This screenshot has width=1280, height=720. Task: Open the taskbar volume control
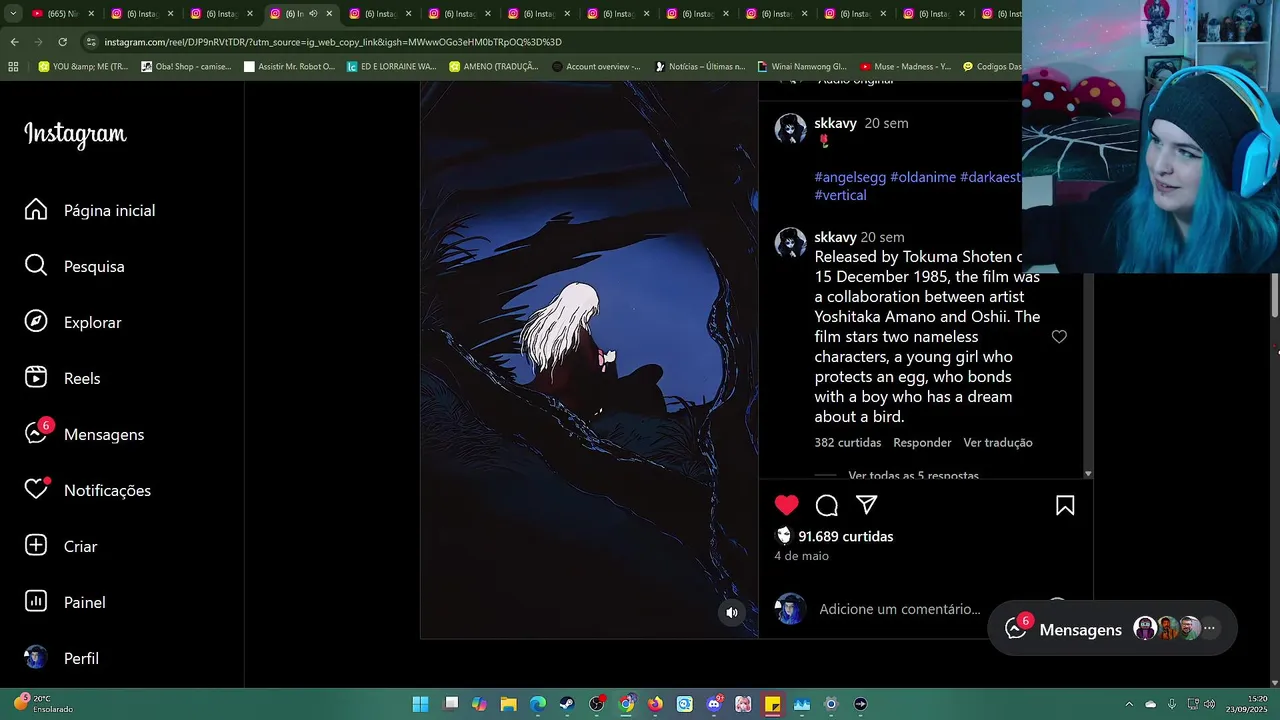click(x=1209, y=704)
